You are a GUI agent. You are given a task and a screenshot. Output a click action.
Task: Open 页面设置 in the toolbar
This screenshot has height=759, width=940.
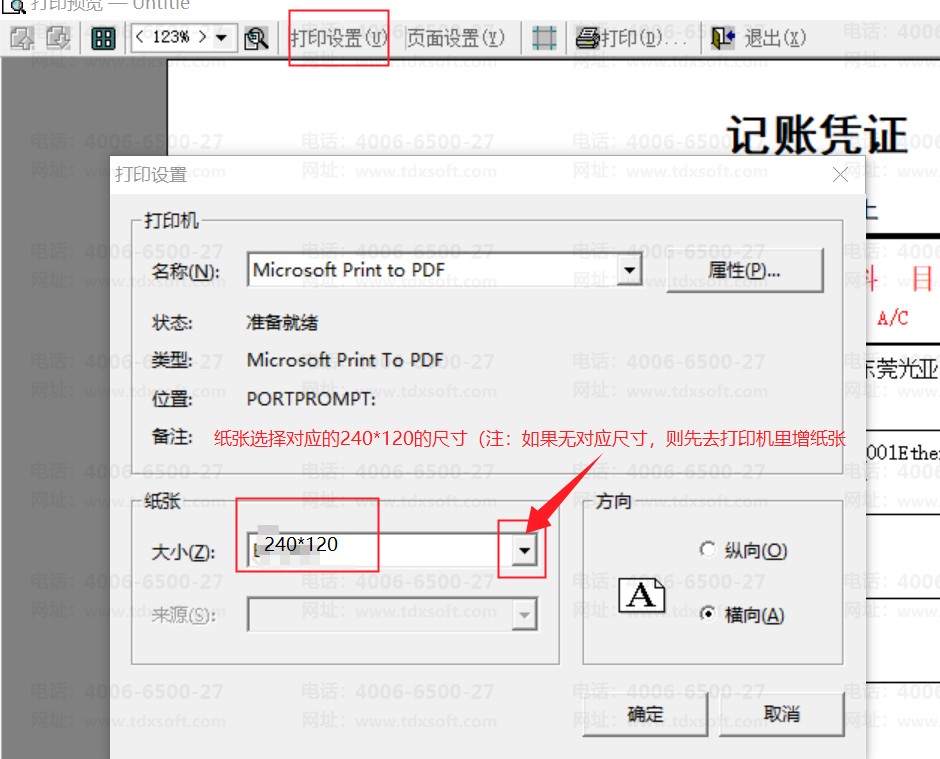click(x=455, y=38)
